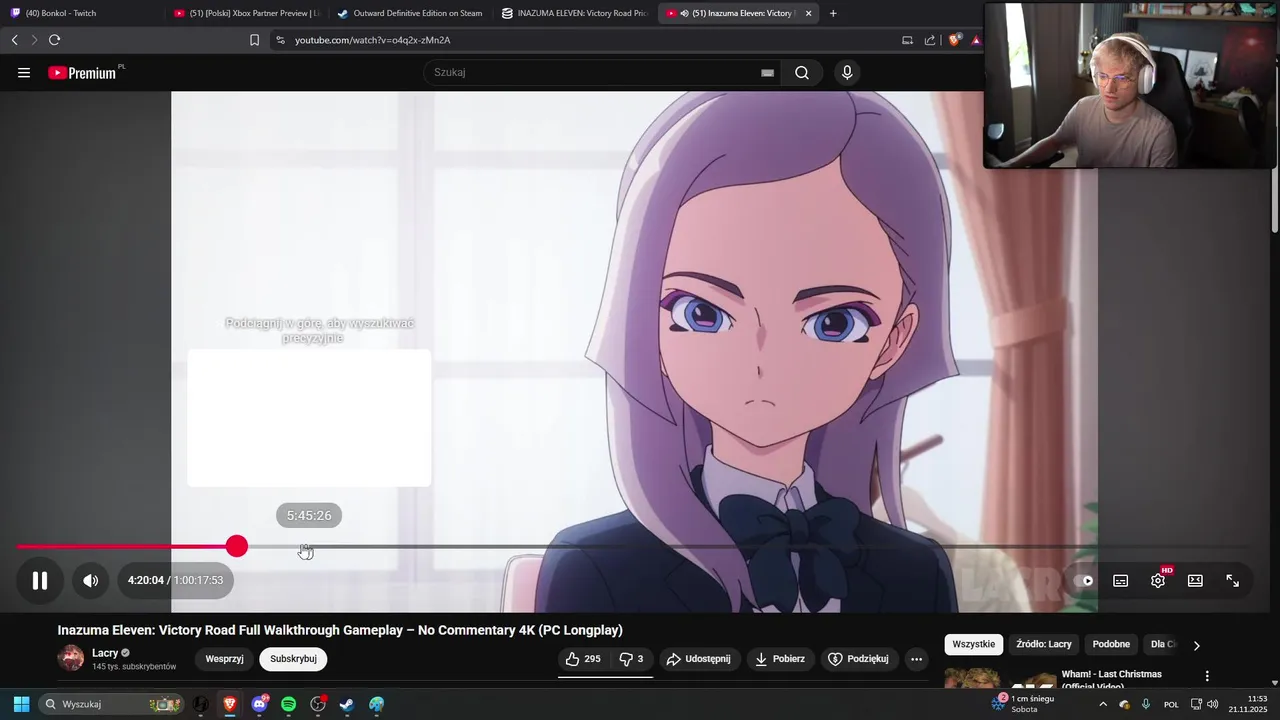Start voice search with the microphone

point(847,72)
